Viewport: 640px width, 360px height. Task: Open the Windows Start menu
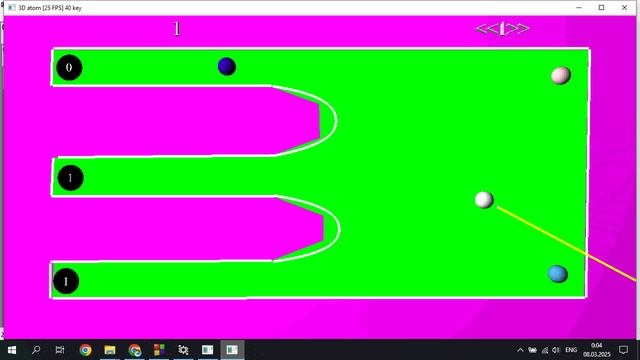(12, 350)
